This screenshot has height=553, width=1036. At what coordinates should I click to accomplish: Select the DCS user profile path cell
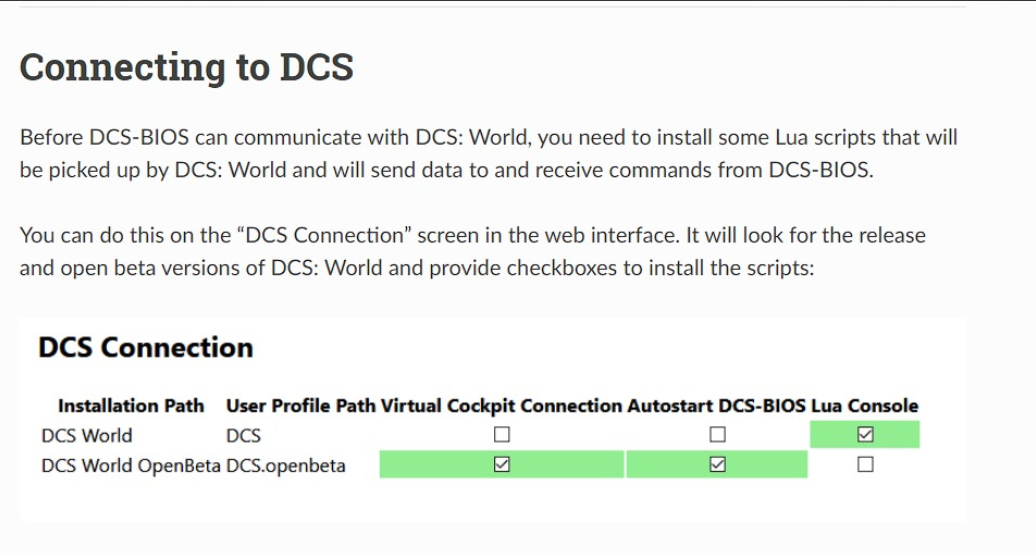[x=243, y=435]
